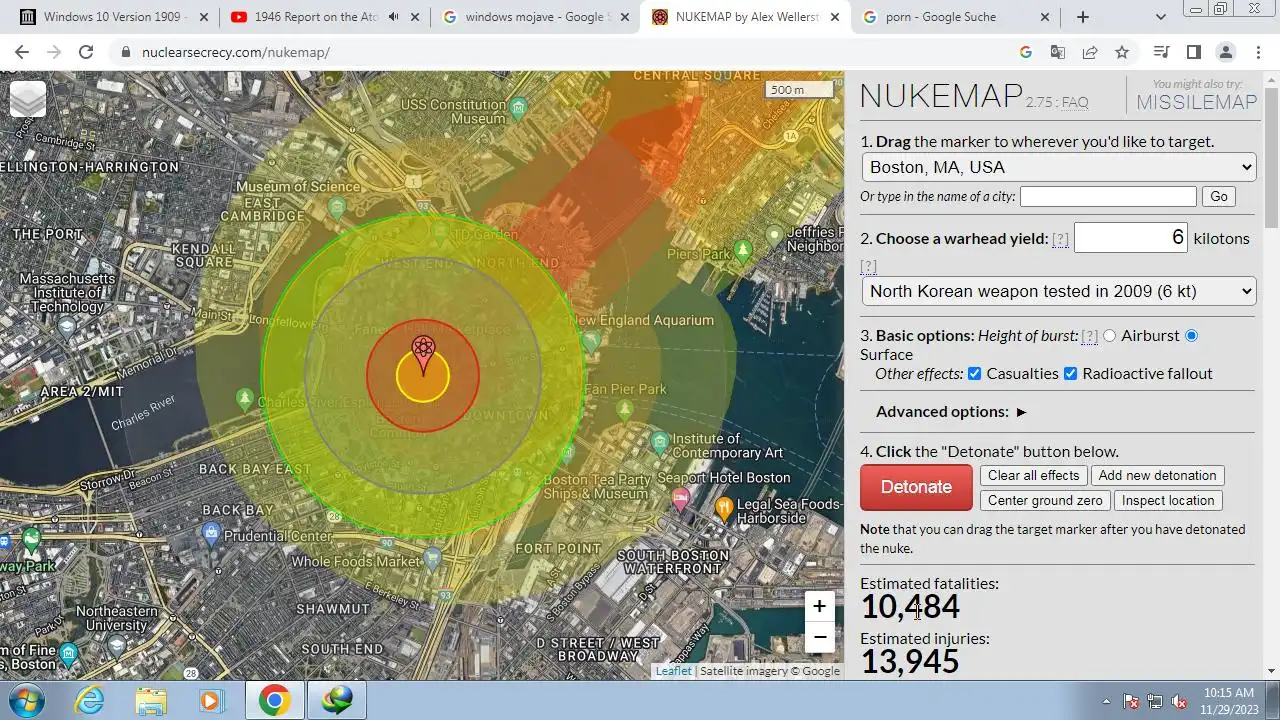Click the browser forward arrow
This screenshot has height=720, width=1280.
[x=54, y=52]
